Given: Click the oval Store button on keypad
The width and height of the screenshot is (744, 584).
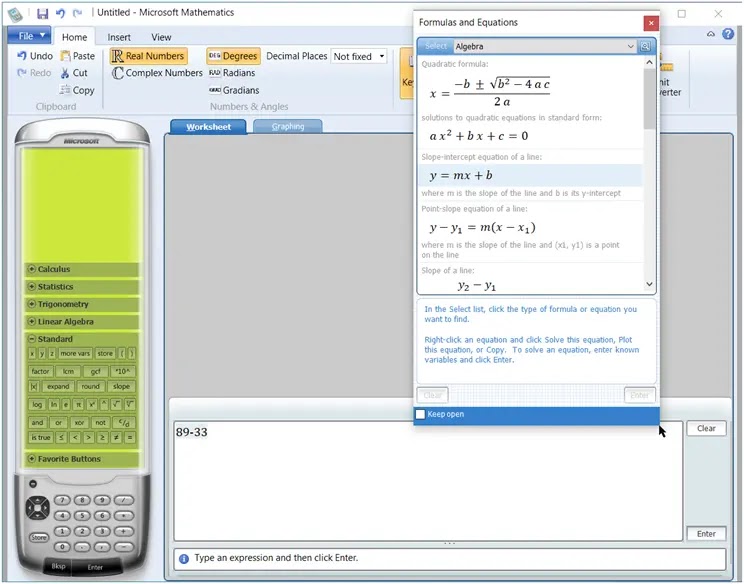Looking at the screenshot, I should click(39, 538).
